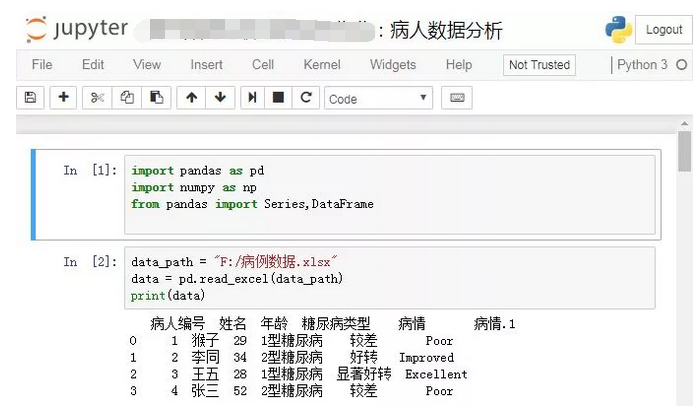The height and width of the screenshot is (409, 699).
Task: Click the 显著好转 value in output
Action: tap(364, 374)
